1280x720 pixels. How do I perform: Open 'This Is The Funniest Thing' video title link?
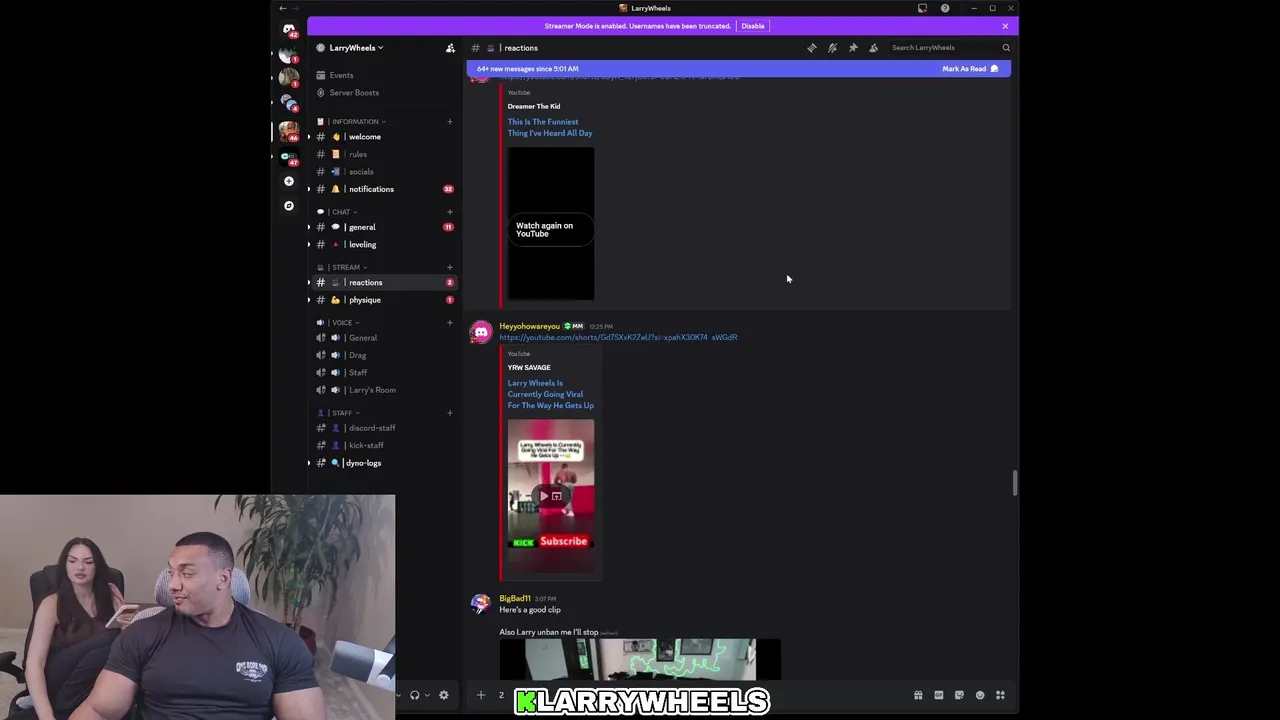tap(550, 127)
